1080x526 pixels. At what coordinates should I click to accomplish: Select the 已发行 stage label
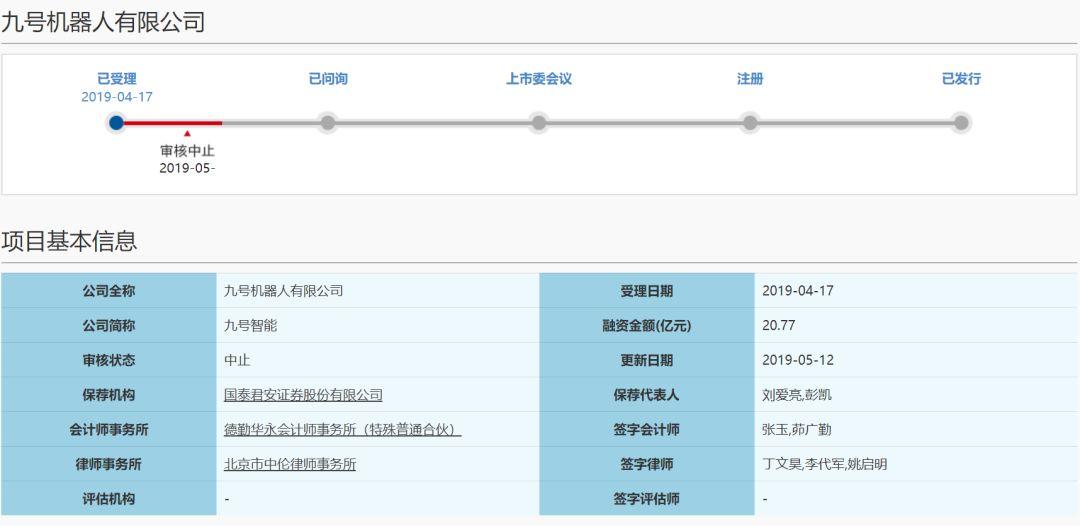coord(961,79)
